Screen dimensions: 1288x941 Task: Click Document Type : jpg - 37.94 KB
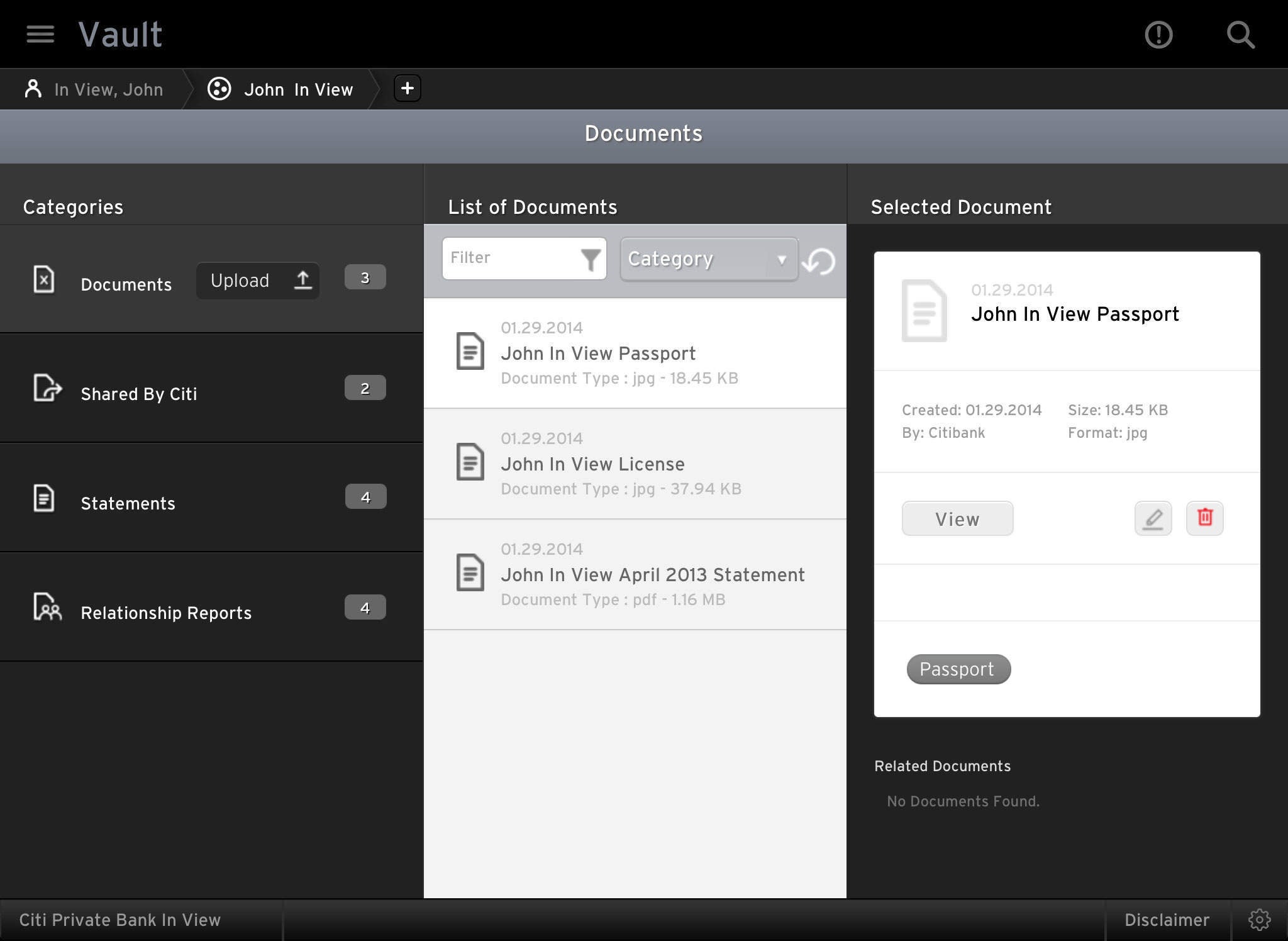621,489
